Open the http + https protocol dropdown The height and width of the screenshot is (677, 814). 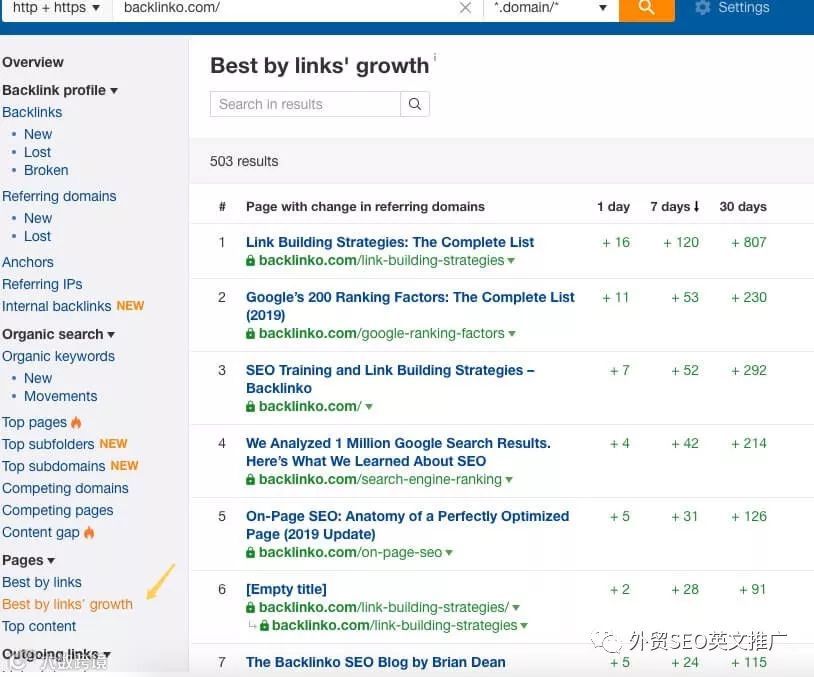point(56,8)
